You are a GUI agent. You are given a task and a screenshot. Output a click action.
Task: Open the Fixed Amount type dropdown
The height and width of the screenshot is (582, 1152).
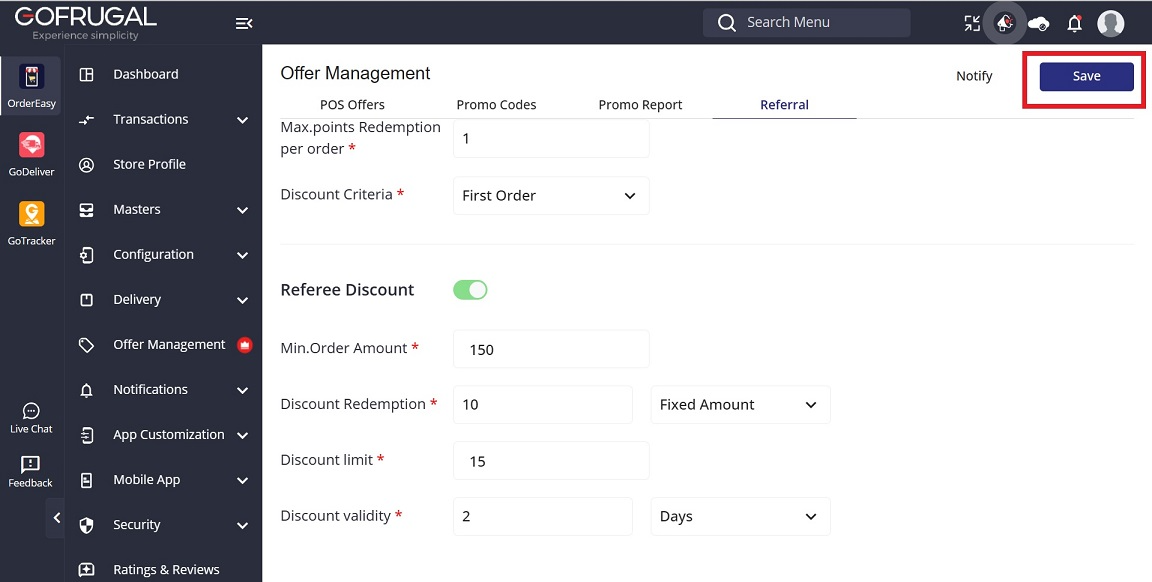point(740,405)
